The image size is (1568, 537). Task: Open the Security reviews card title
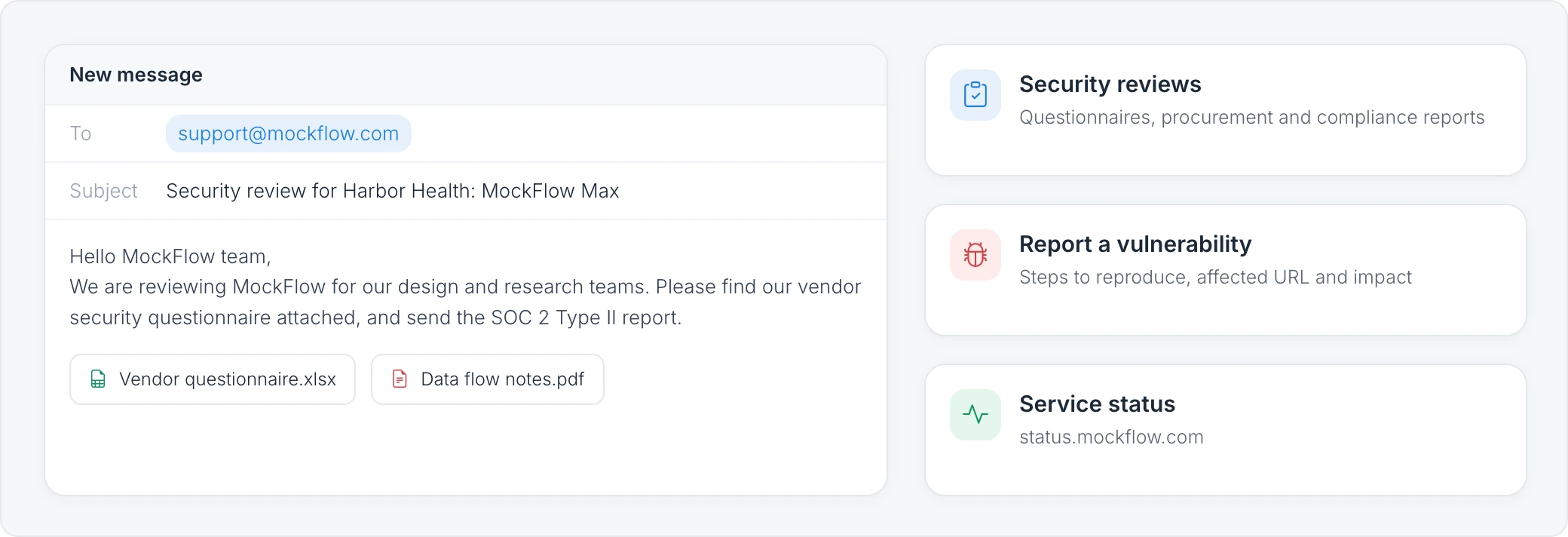point(1110,84)
